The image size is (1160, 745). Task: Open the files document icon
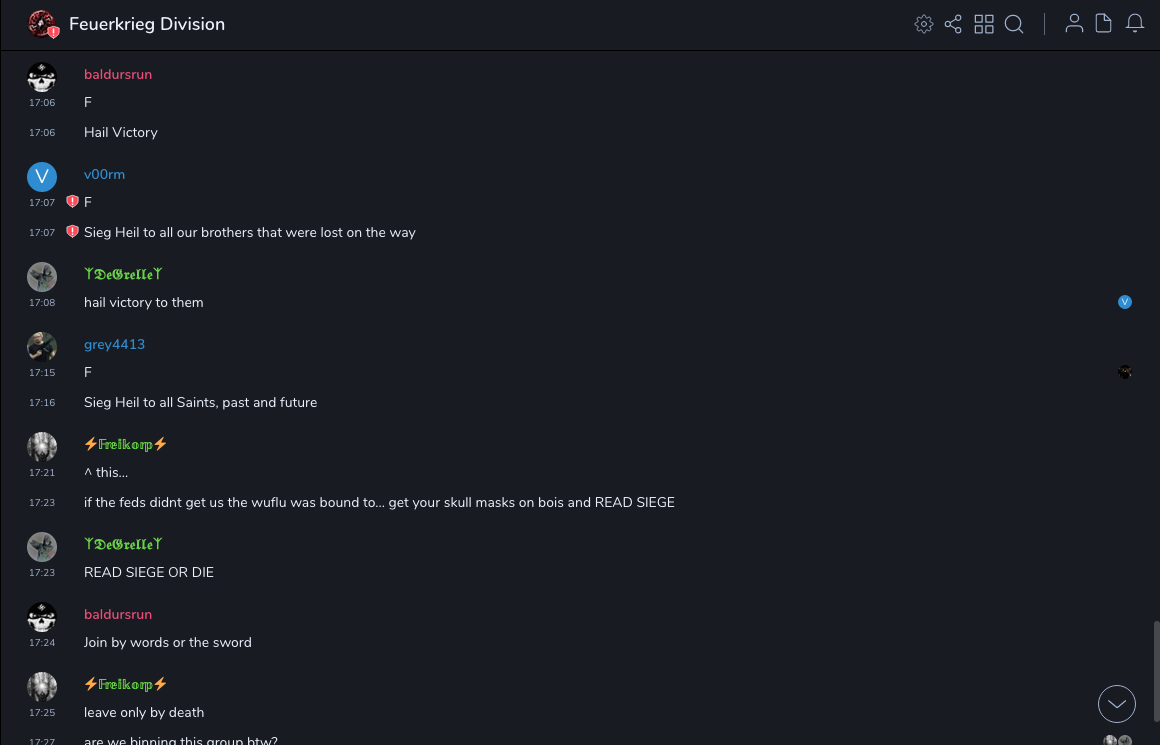(x=1104, y=24)
